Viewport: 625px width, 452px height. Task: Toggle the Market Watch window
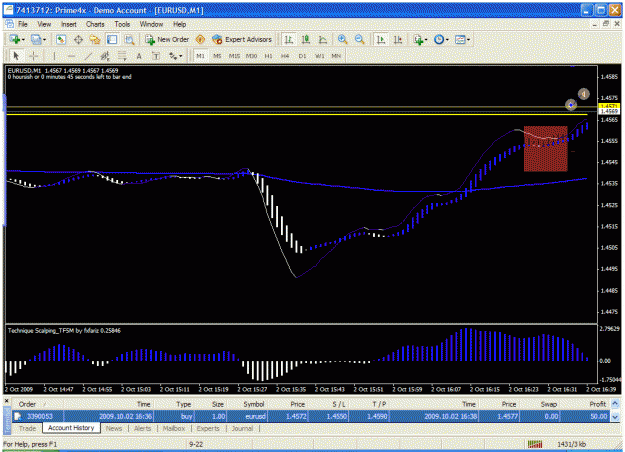tap(61, 39)
